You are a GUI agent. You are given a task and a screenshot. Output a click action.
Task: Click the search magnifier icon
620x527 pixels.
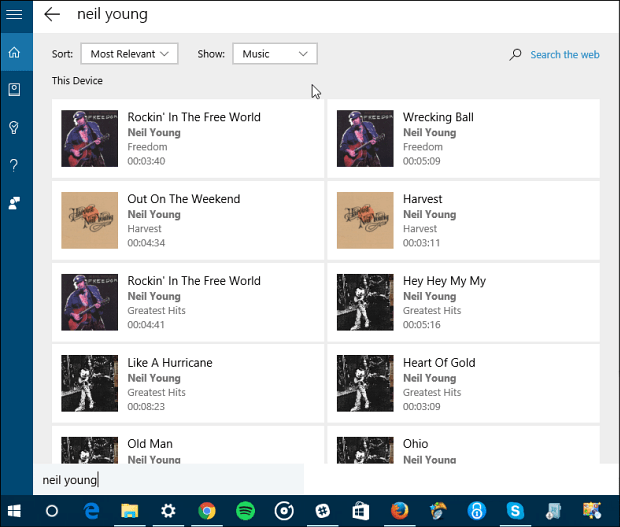[515, 54]
